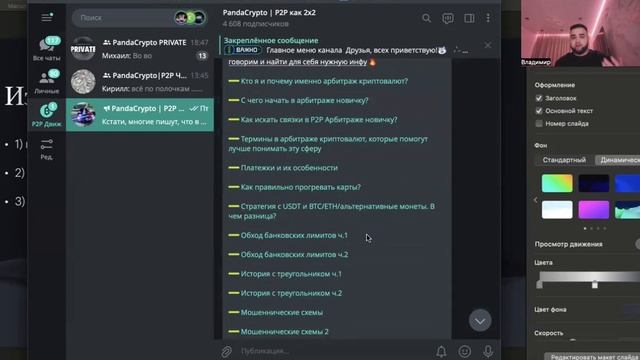Select the Стандартный background tab
The width and height of the screenshot is (640, 360).
tap(564, 160)
